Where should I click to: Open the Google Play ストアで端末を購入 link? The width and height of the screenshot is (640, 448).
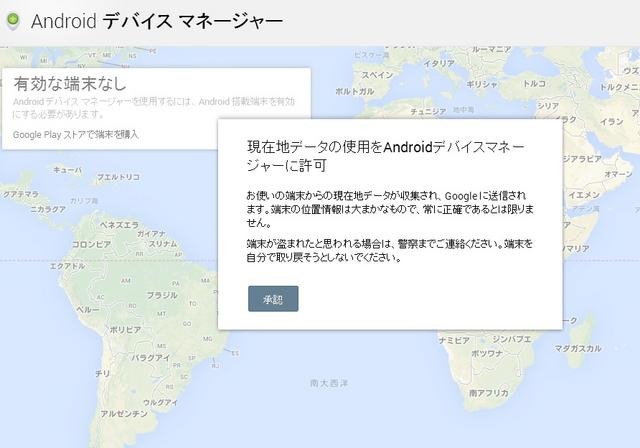point(75,134)
